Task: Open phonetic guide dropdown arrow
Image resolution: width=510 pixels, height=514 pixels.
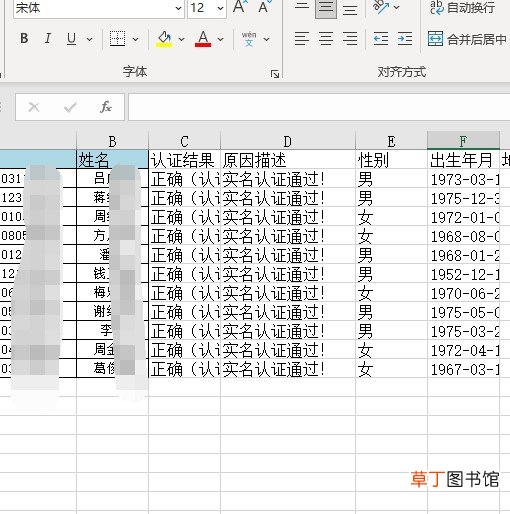Action: click(266, 39)
